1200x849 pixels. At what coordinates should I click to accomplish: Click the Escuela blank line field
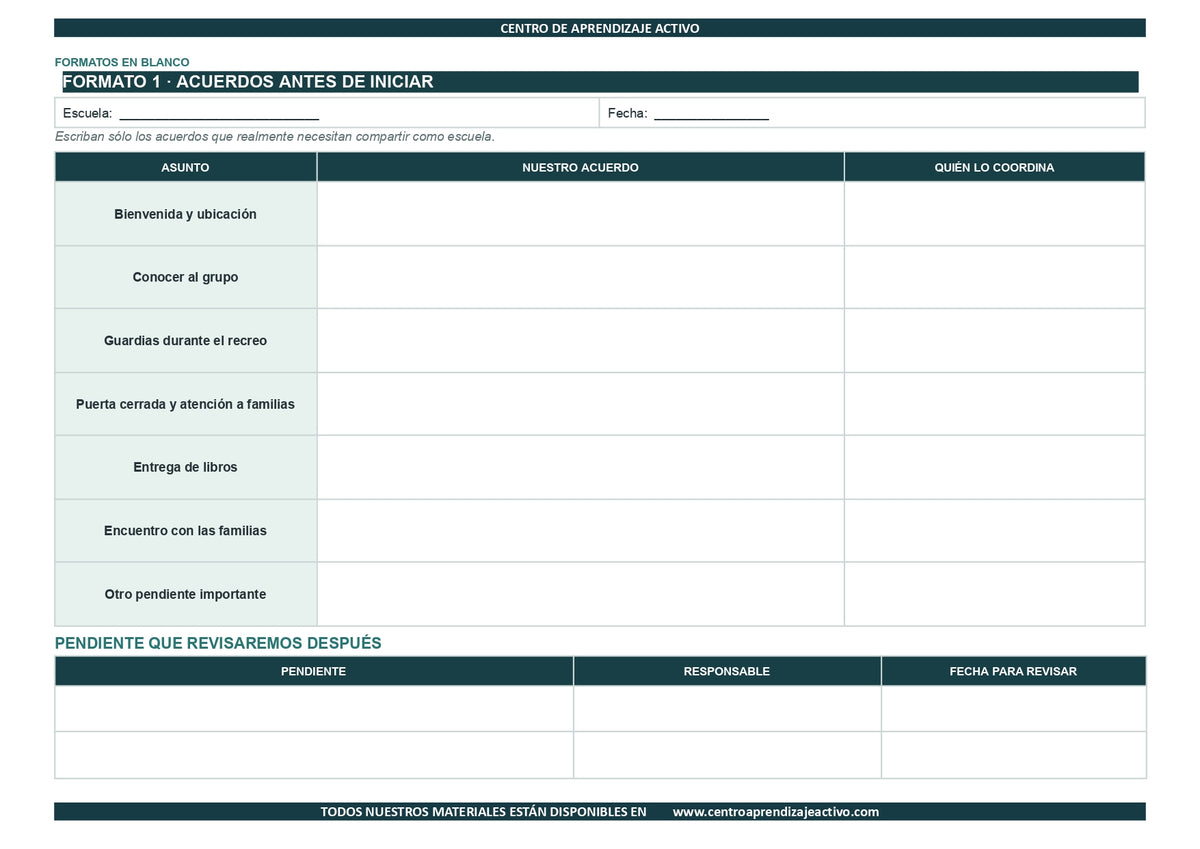coord(219,114)
